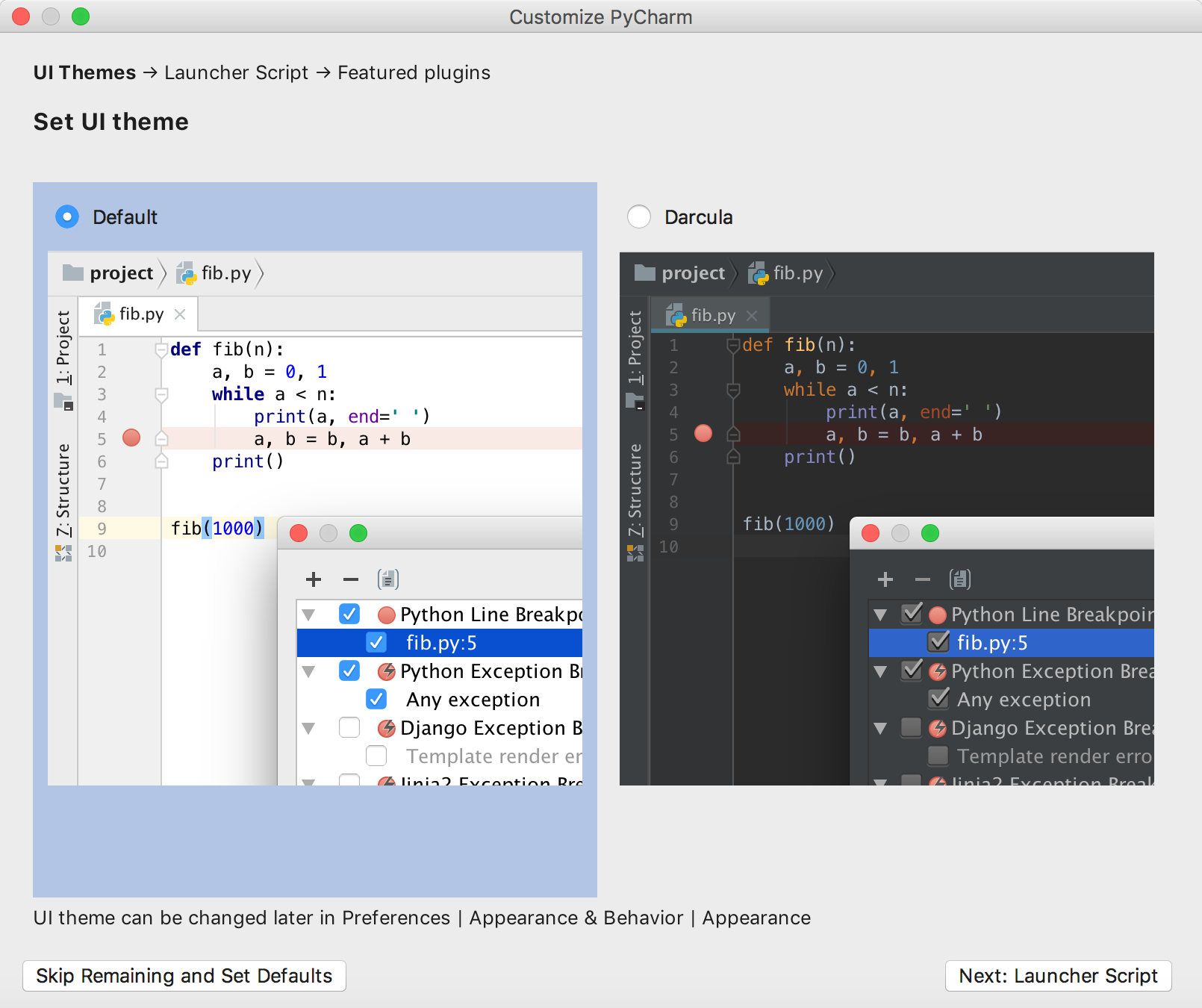The height and width of the screenshot is (1008, 1202).
Task: Collapse Python Line Breakpoint tree in Default preview
Action: coord(308,615)
